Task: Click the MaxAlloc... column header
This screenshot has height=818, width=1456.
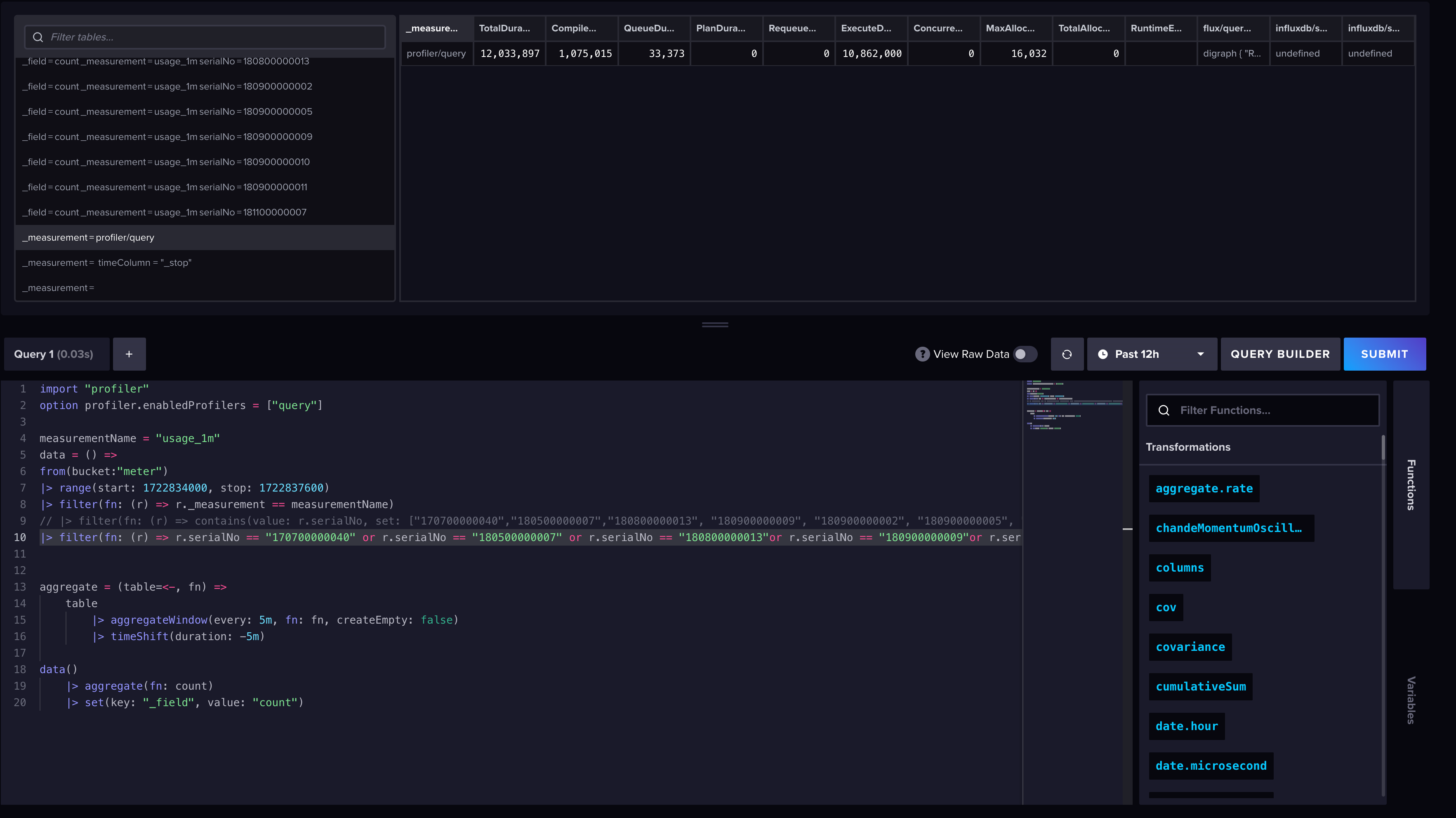Action: [1016, 28]
